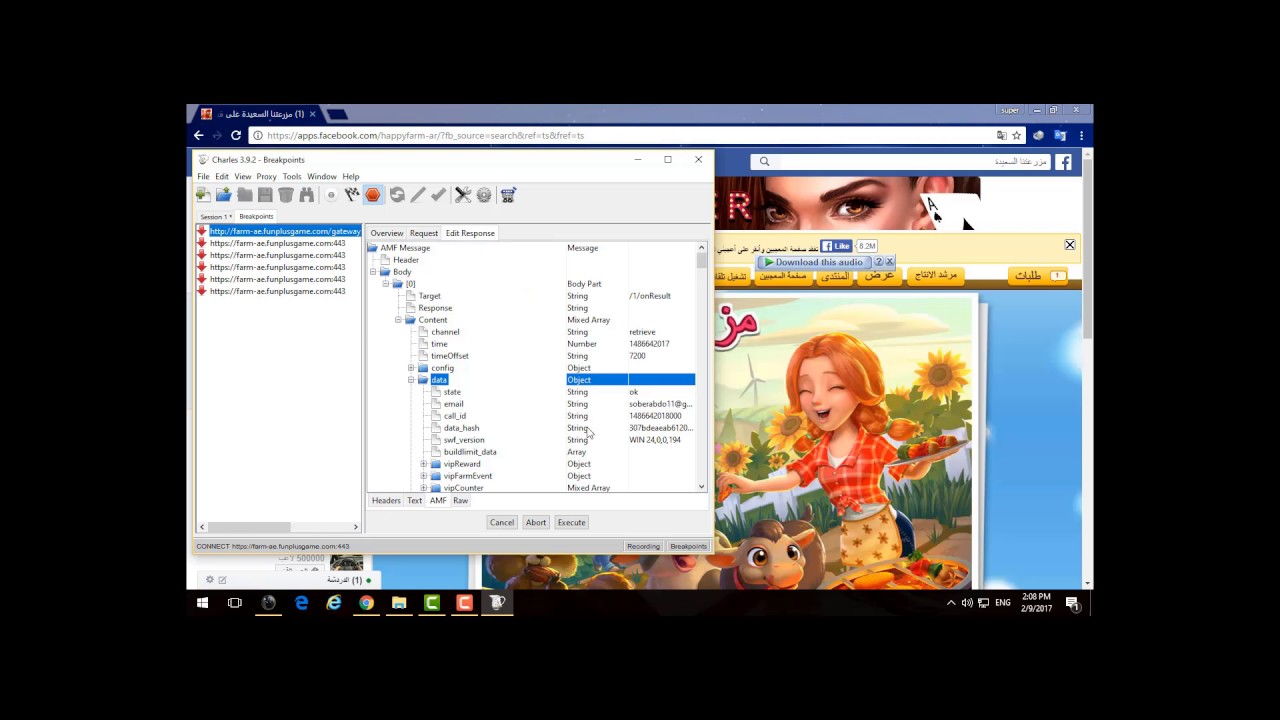Click the tools wrench icon
Screen dimensions: 1280x720
tap(462, 195)
